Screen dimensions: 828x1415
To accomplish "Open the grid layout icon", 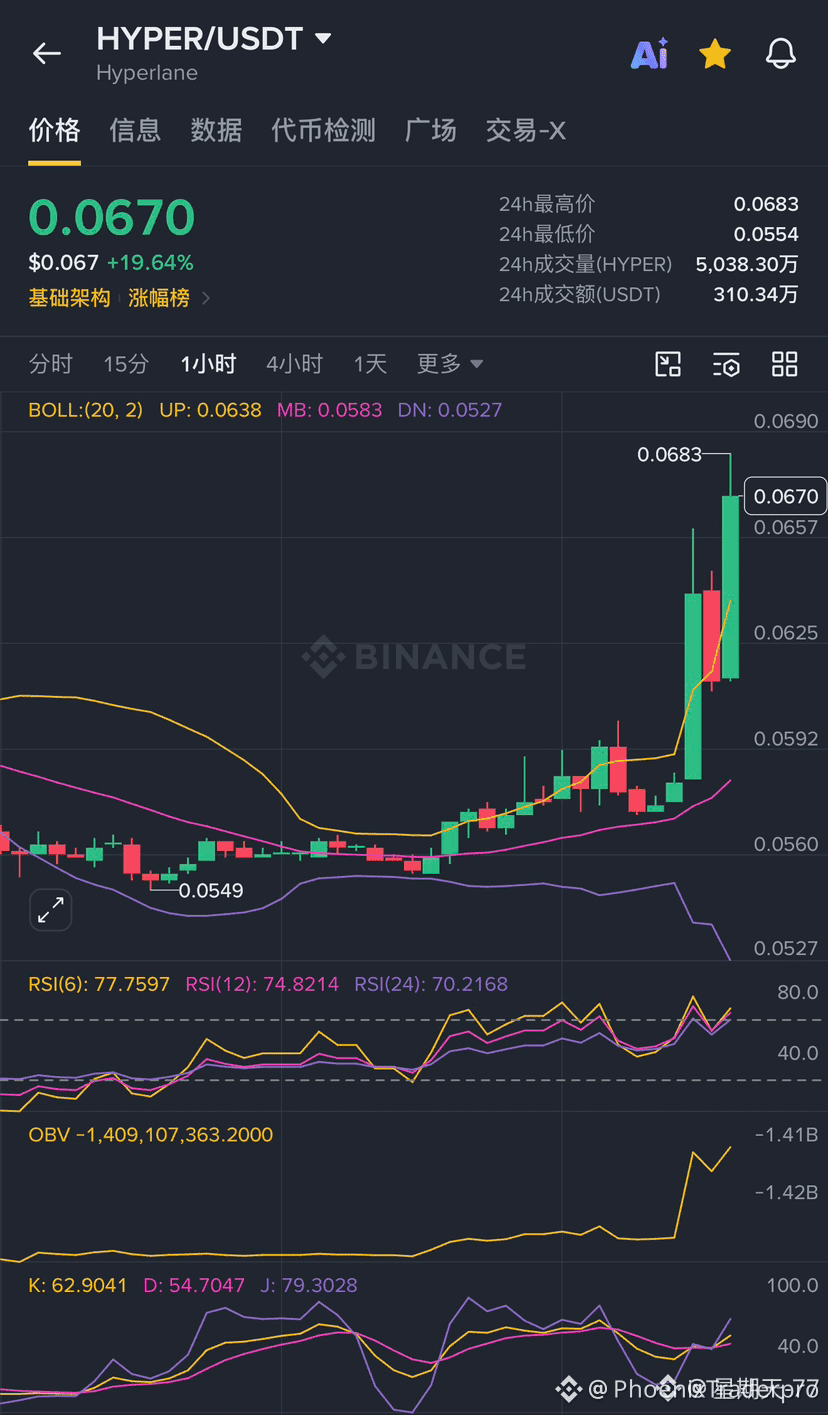I will point(785,364).
